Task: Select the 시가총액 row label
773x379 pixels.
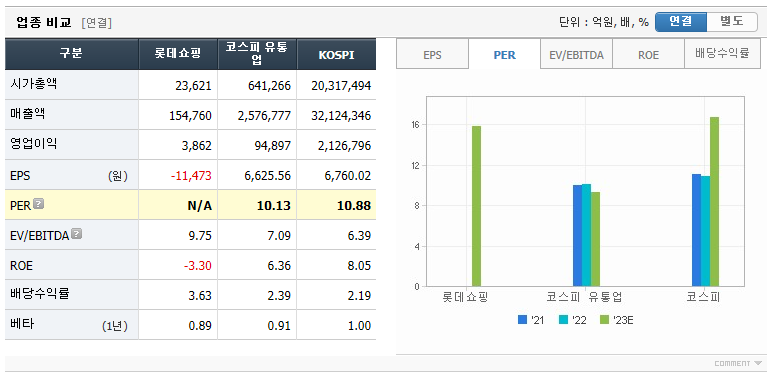Action: click(34, 84)
